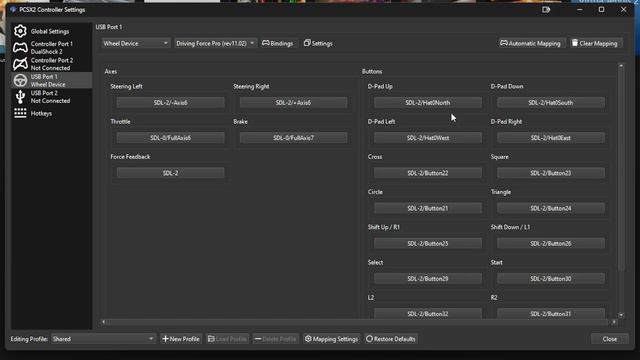
Task: Click the Bindings controller icon
Action: tap(266, 43)
